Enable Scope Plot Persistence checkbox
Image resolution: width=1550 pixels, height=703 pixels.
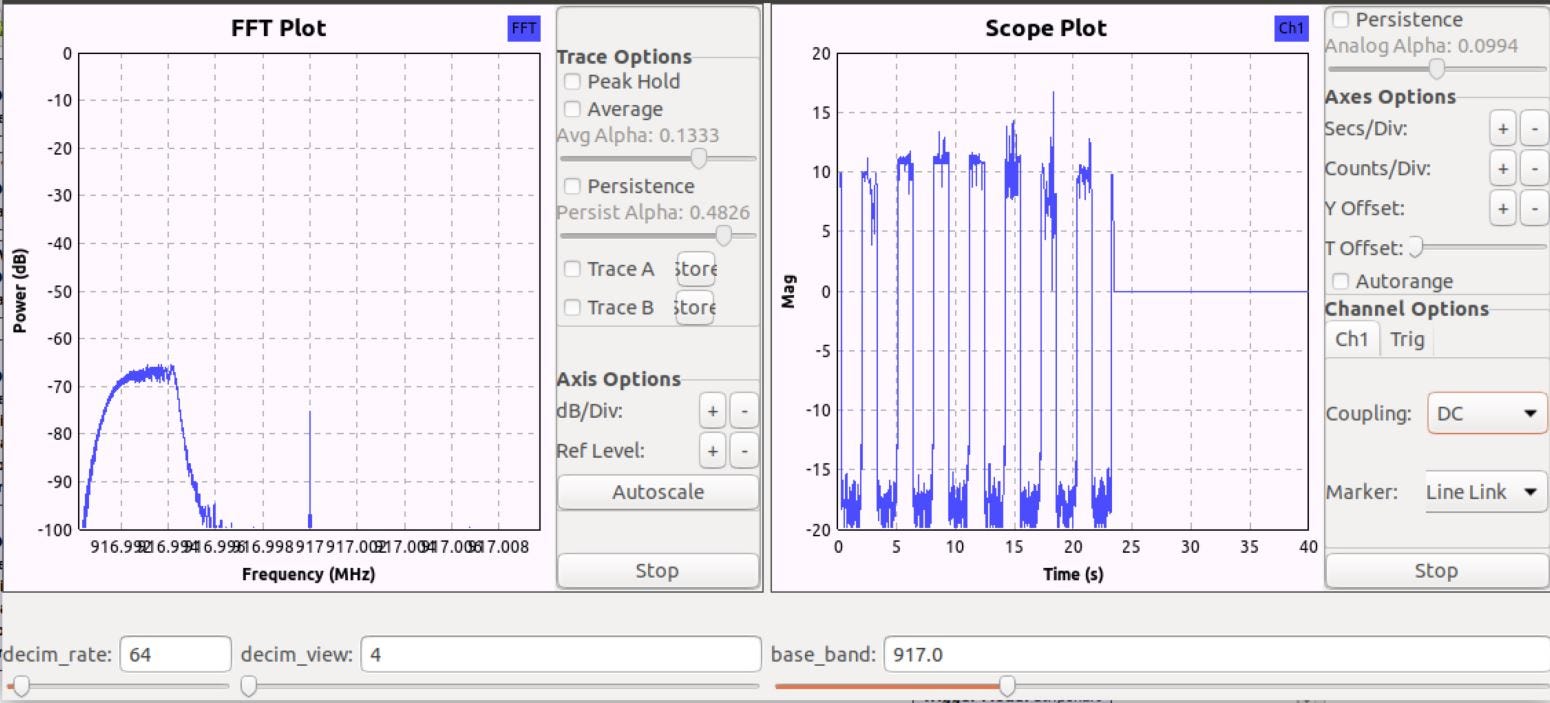(x=1341, y=20)
